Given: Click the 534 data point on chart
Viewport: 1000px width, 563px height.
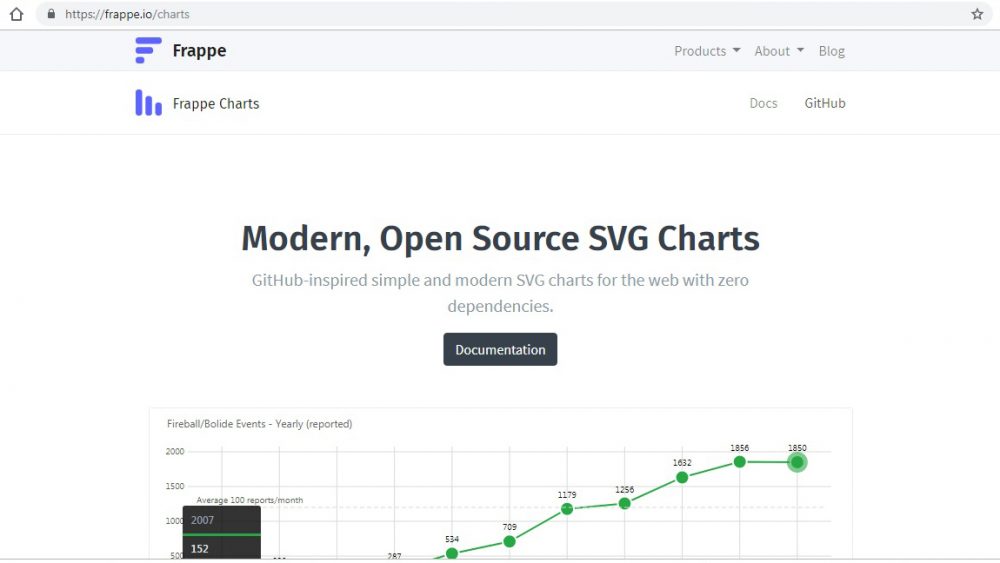Looking at the screenshot, I should [x=452, y=553].
